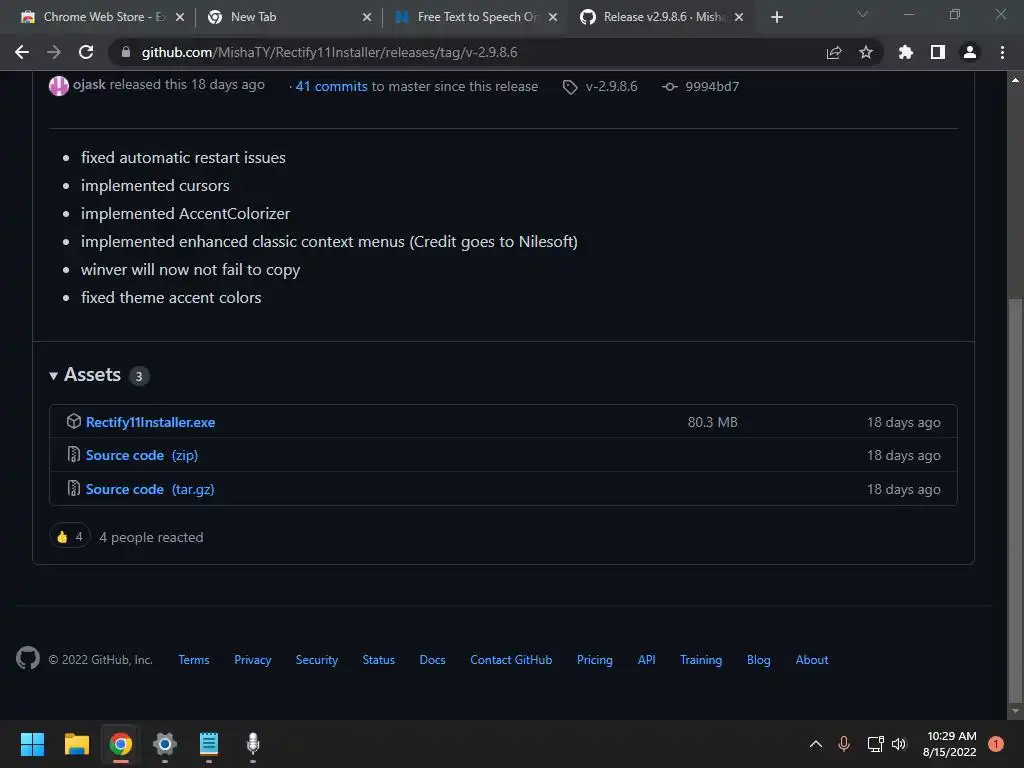This screenshot has width=1024, height=768.
Task: Open the tab search chevron
Action: pos(863,14)
